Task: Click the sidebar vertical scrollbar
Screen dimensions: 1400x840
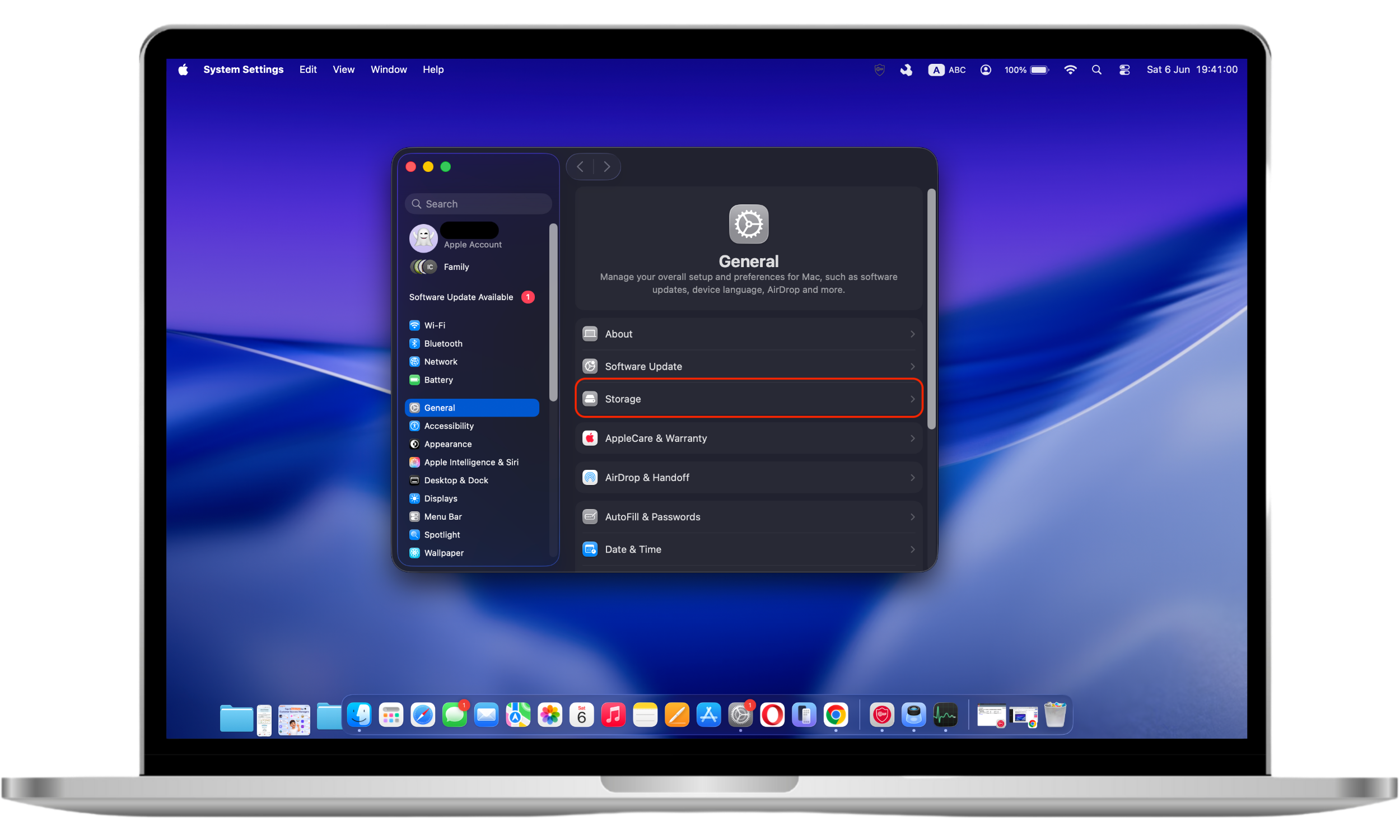Action: tap(553, 312)
